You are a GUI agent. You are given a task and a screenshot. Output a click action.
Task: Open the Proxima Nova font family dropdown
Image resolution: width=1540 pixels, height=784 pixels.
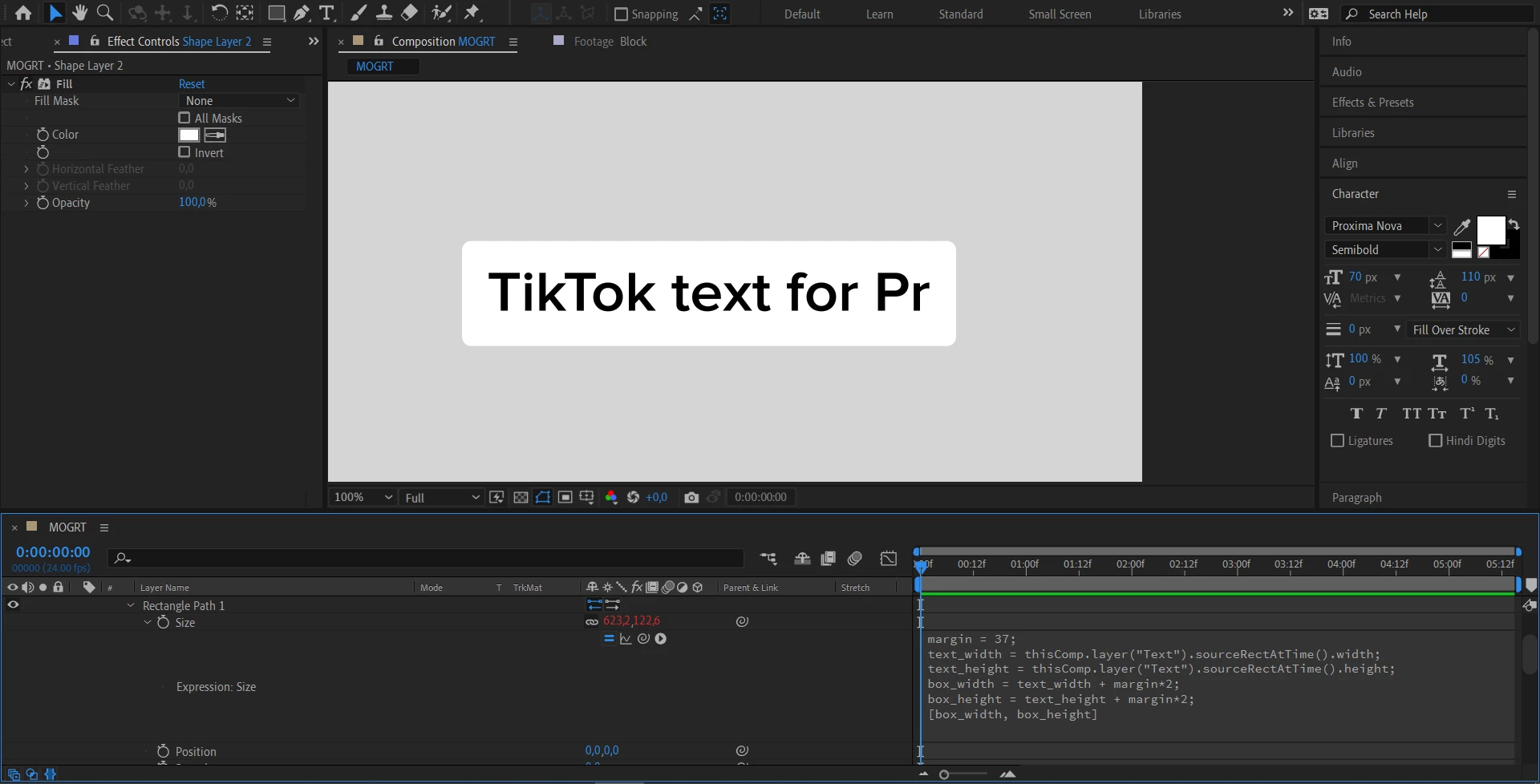pos(1385,226)
